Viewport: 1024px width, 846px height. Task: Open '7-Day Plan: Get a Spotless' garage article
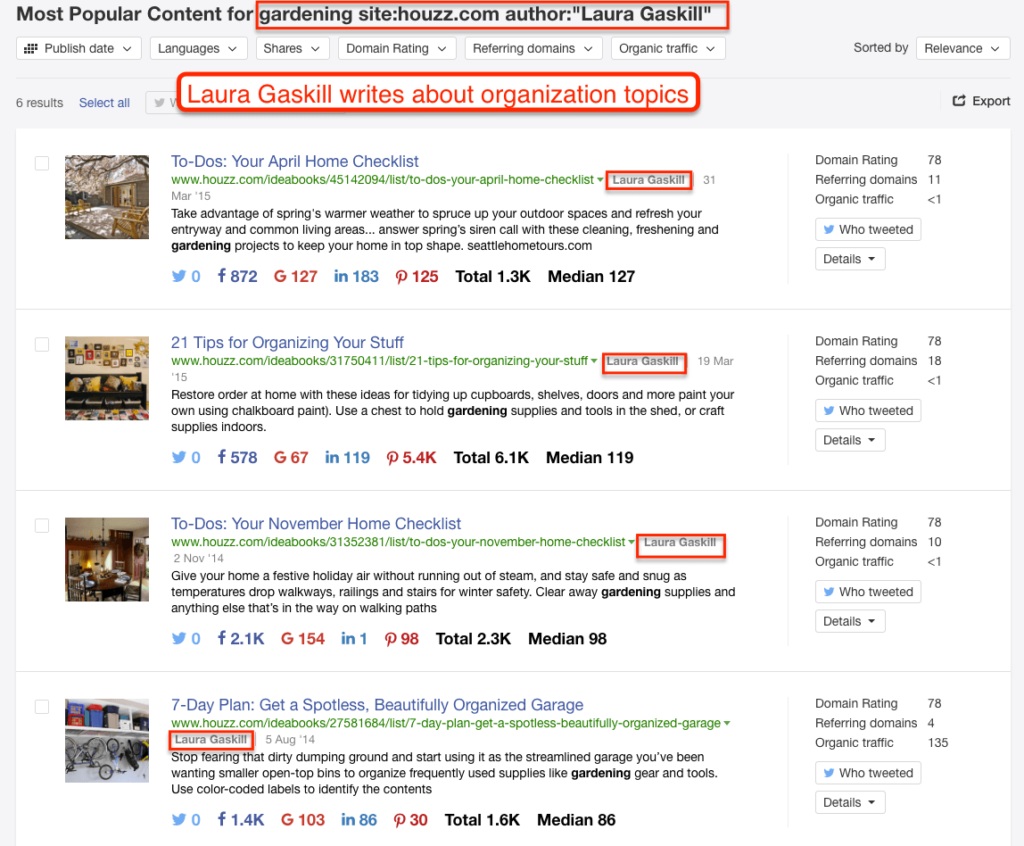pyautogui.click(x=377, y=705)
